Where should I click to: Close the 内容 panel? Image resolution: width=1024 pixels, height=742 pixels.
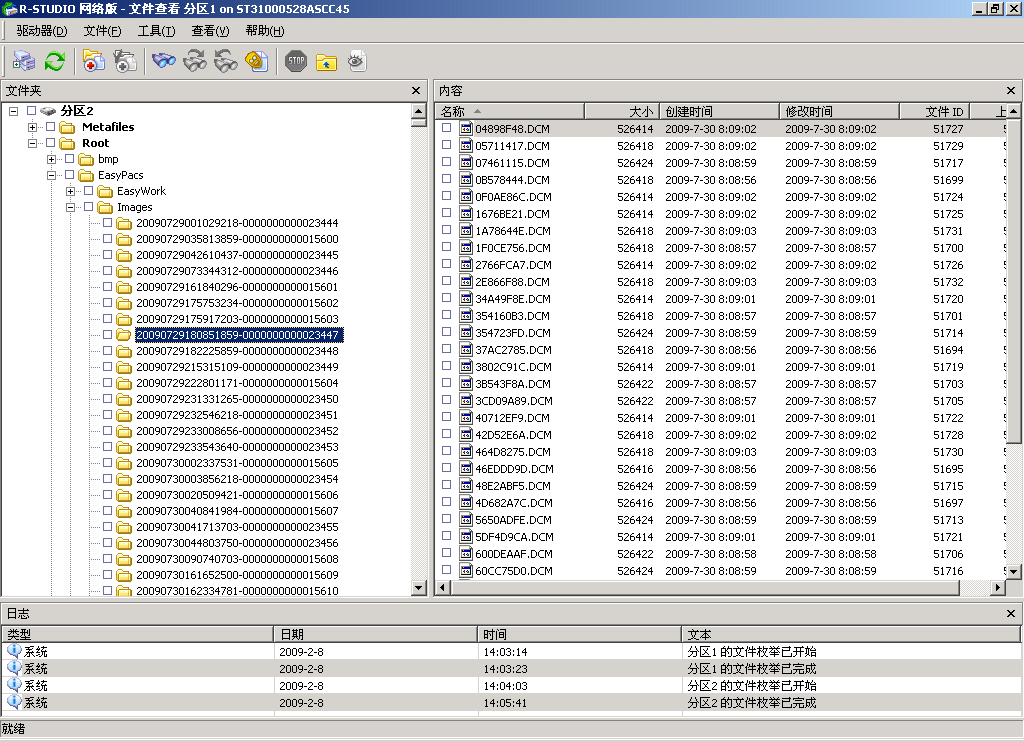coord(1010,91)
